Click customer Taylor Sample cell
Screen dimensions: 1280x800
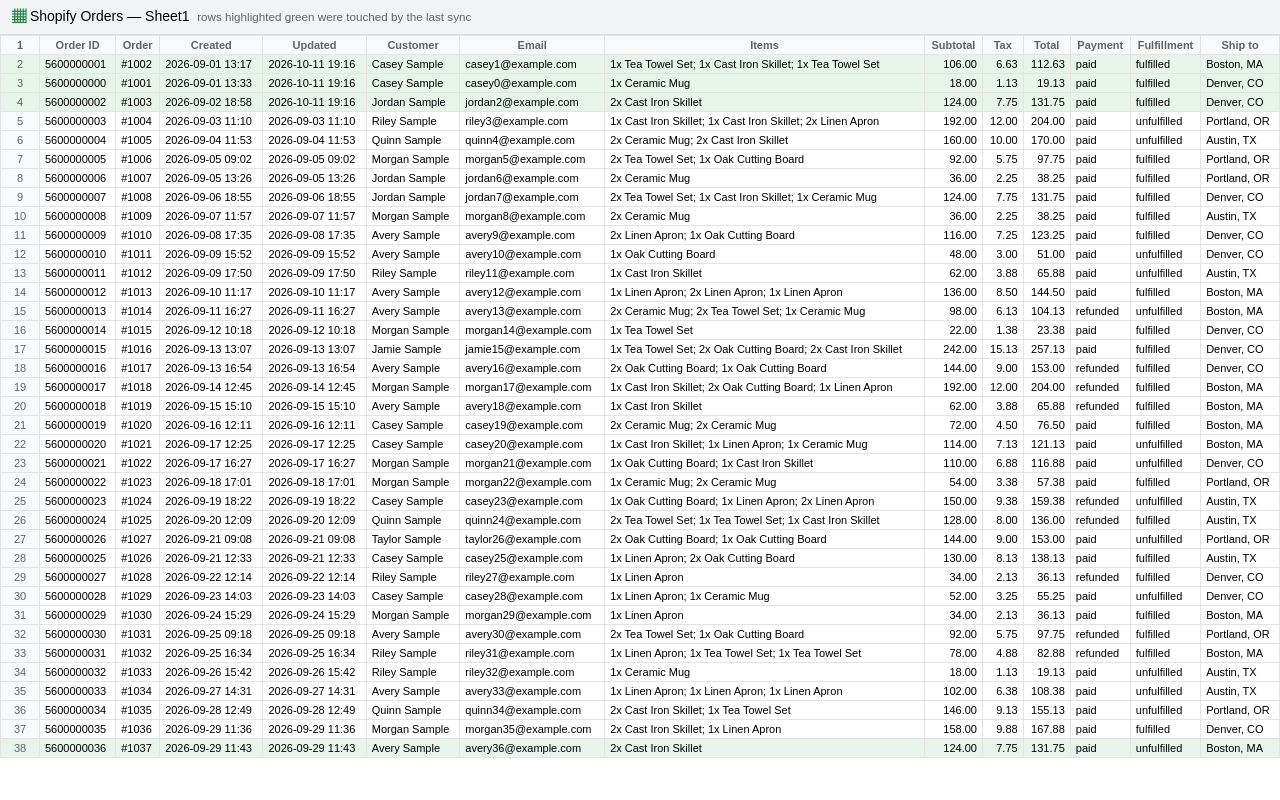[413, 539]
